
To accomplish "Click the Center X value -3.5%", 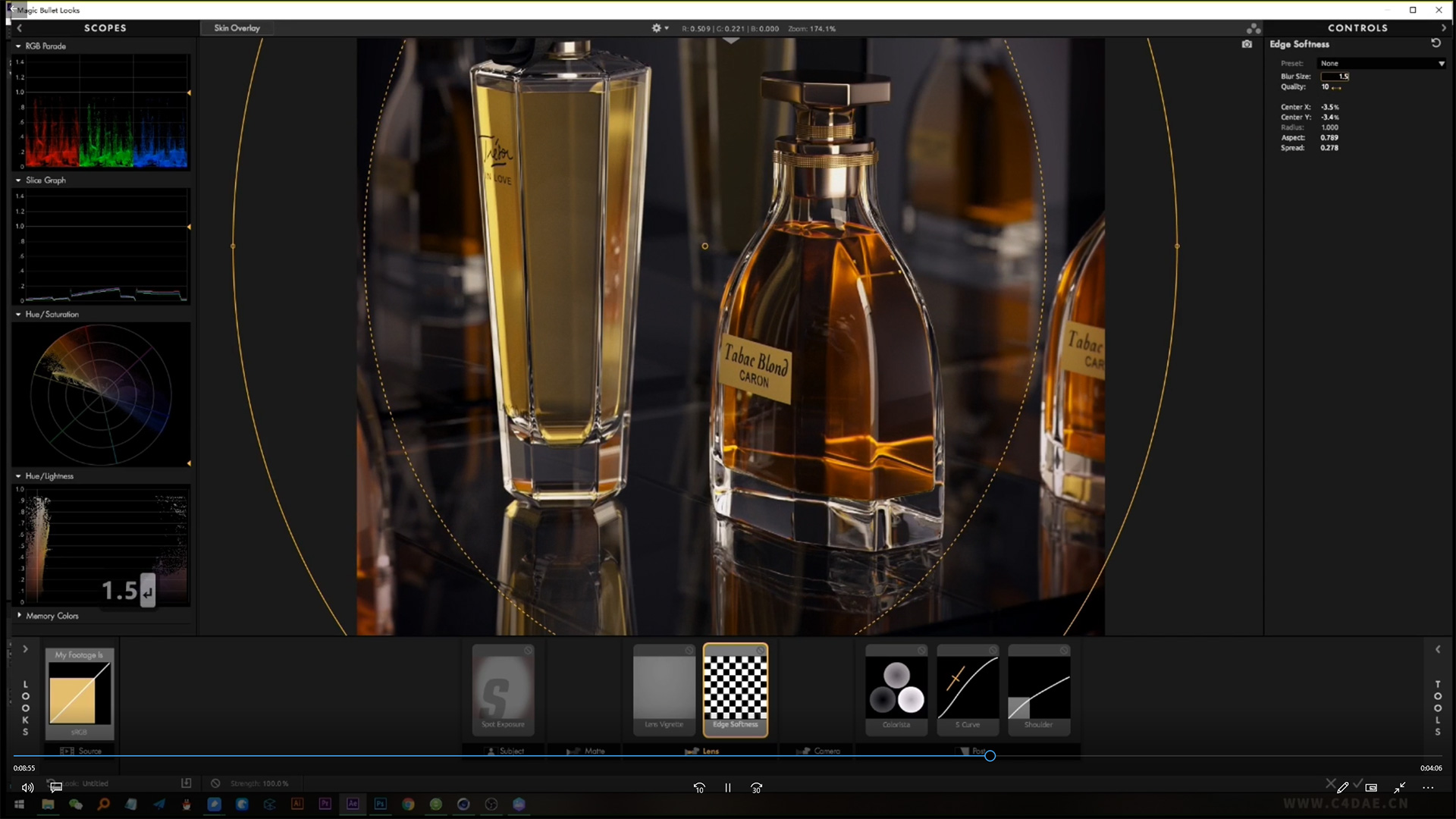I will coord(1329,108).
